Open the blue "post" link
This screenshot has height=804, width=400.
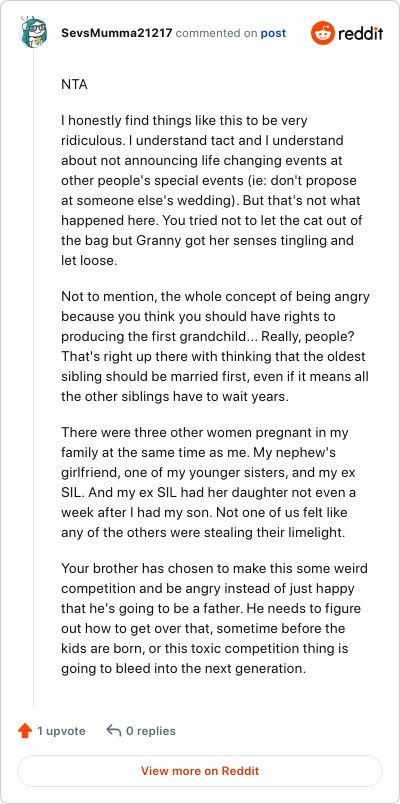[x=273, y=33]
